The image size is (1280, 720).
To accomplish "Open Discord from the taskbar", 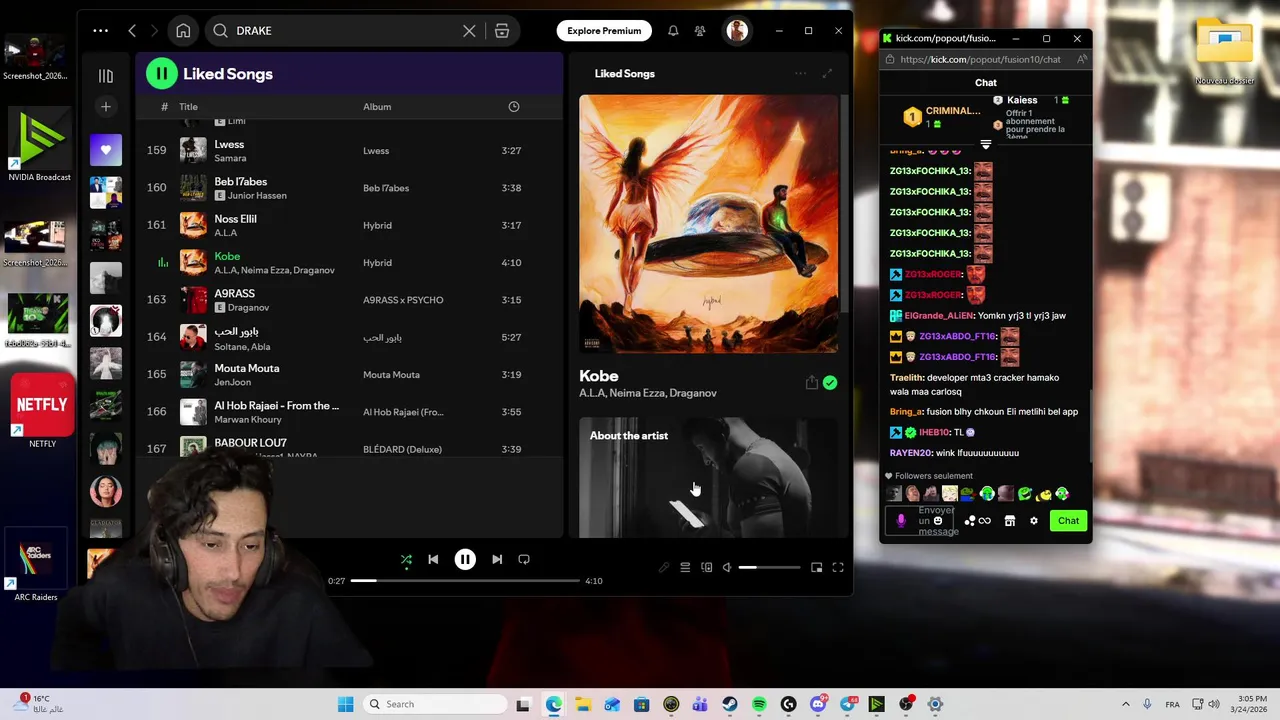I will (818, 704).
